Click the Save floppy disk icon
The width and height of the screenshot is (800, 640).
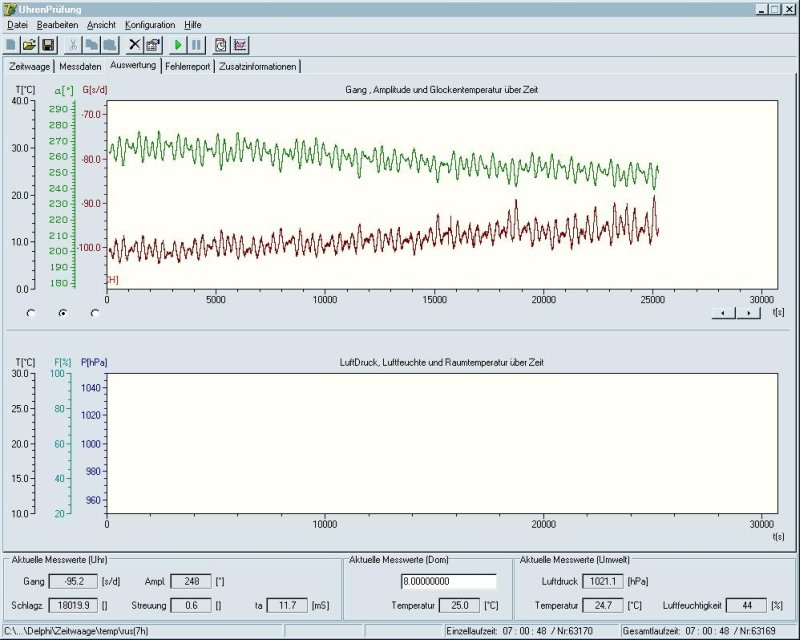pos(47,45)
